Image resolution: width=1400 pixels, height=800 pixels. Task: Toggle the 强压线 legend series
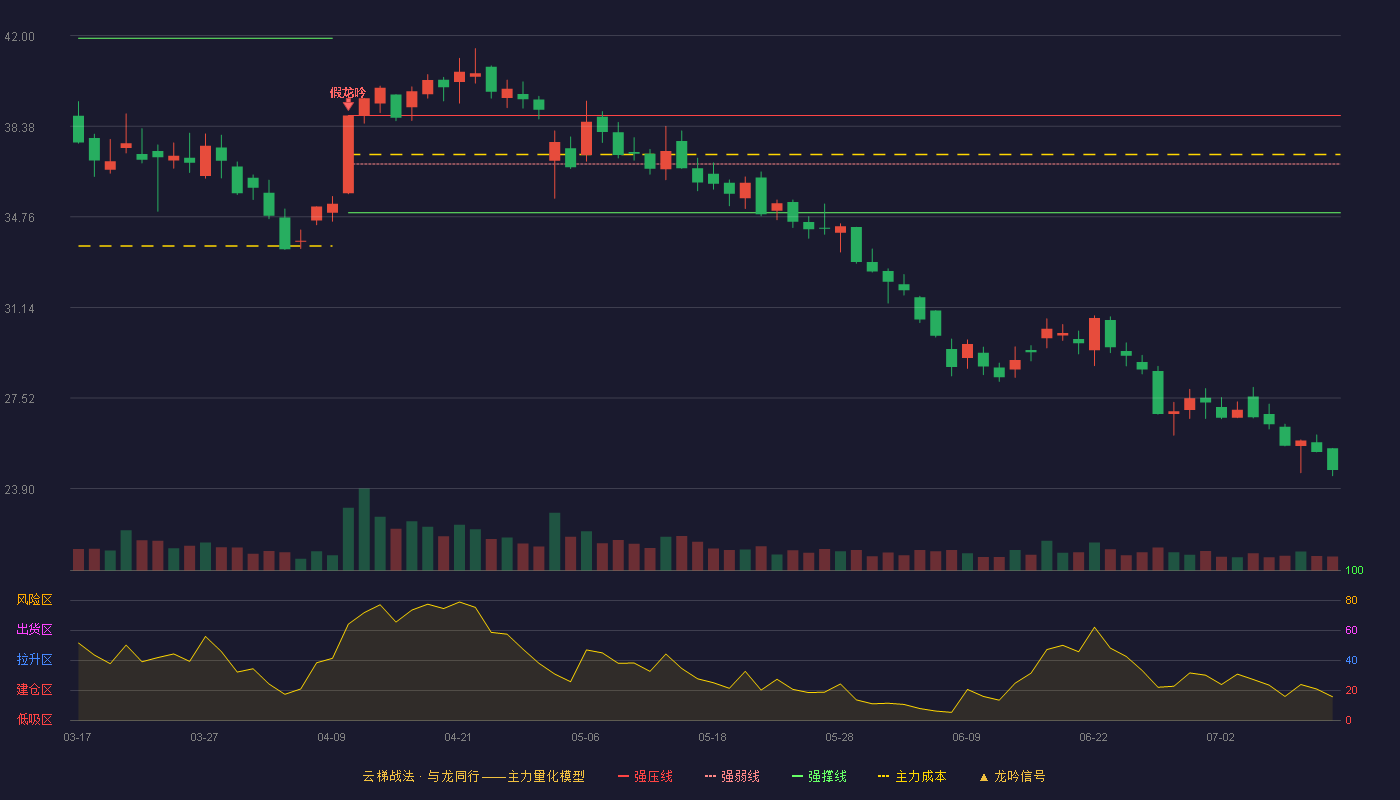point(645,777)
